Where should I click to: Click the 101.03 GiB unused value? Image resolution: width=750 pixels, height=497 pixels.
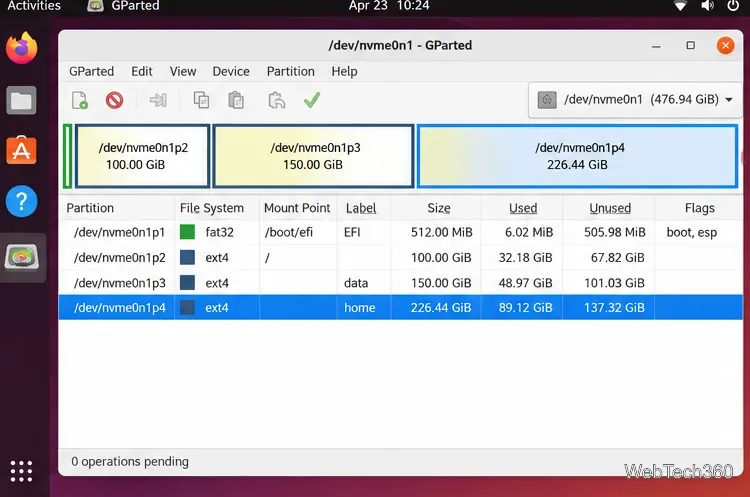(614, 283)
